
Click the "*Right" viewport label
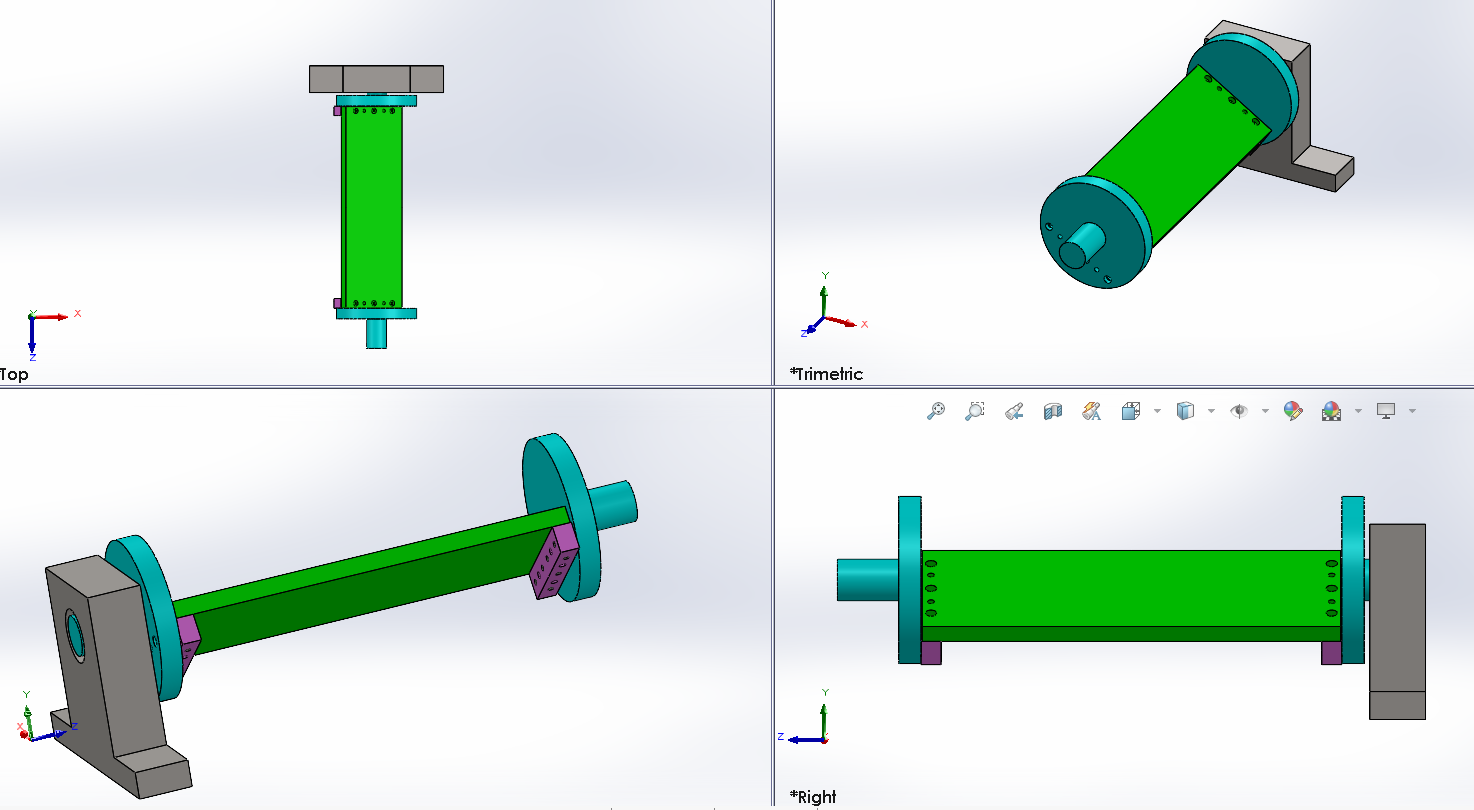(813, 797)
